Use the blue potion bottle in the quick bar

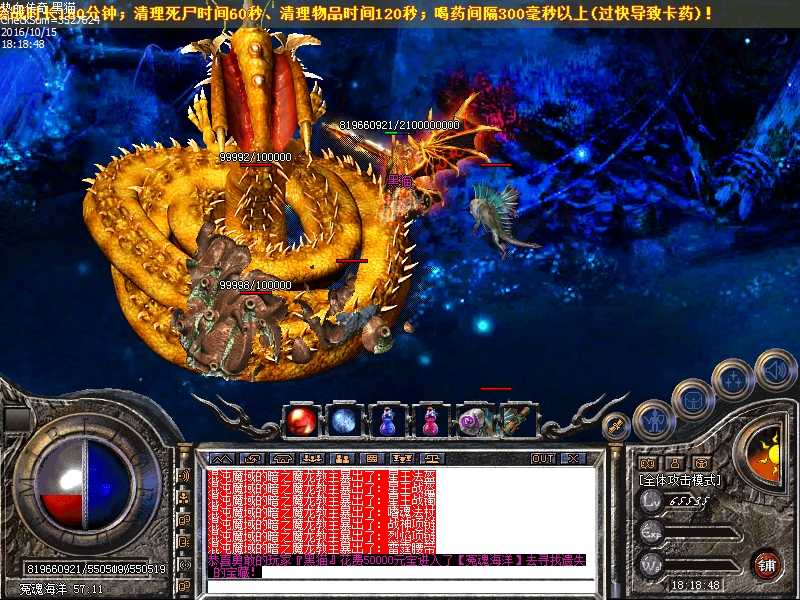(x=388, y=421)
